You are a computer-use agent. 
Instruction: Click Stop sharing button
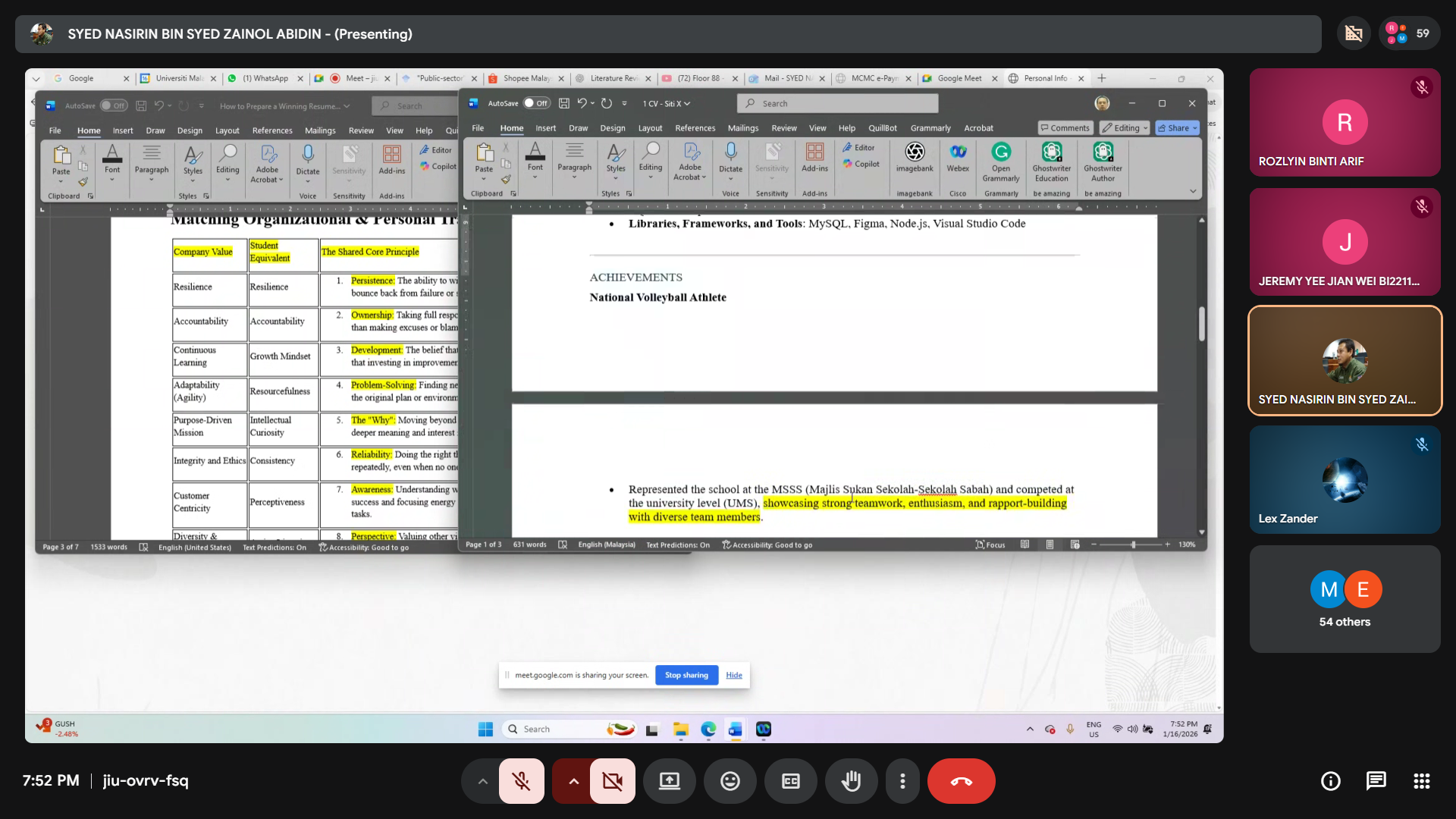686,675
